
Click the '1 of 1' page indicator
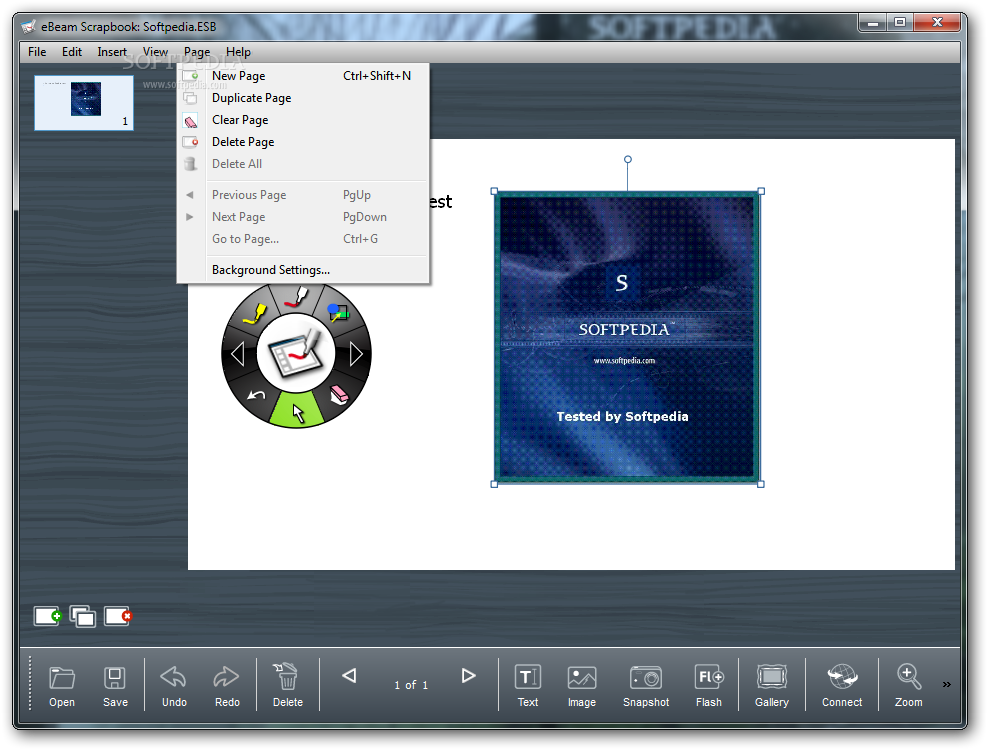(411, 685)
